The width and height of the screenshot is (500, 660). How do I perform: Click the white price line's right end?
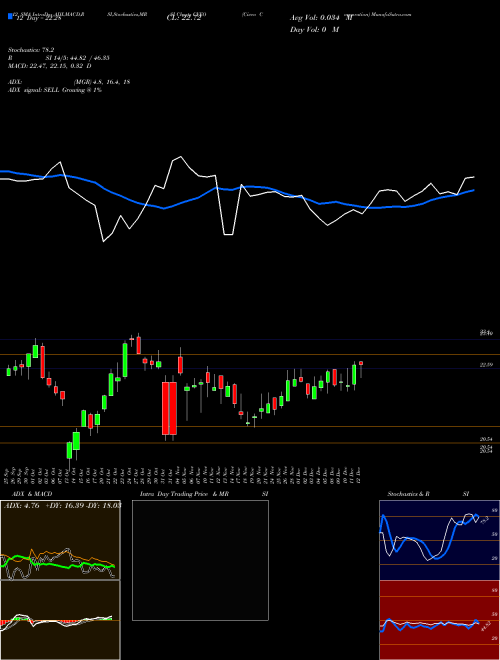473,177
